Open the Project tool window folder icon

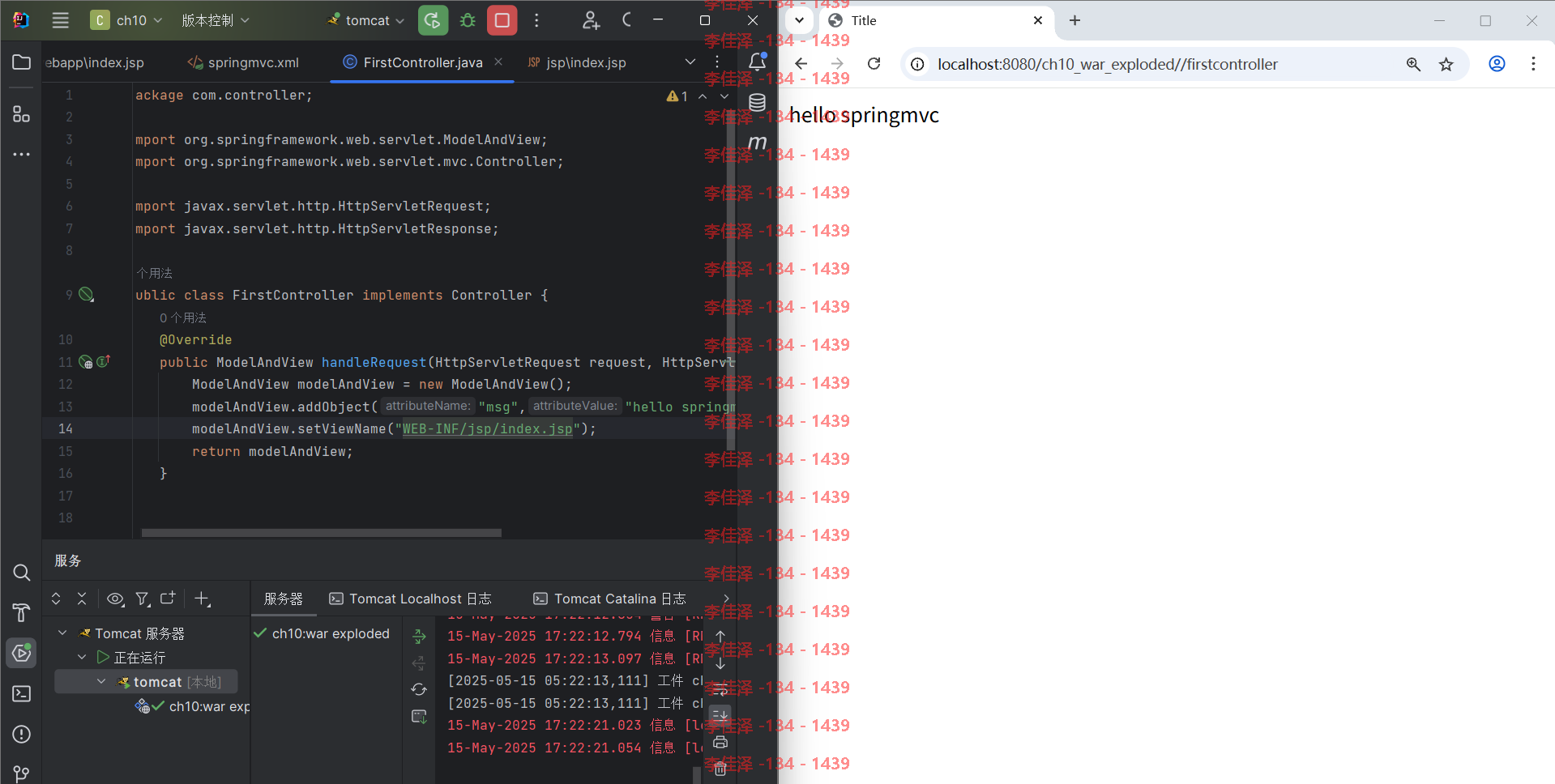22,62
